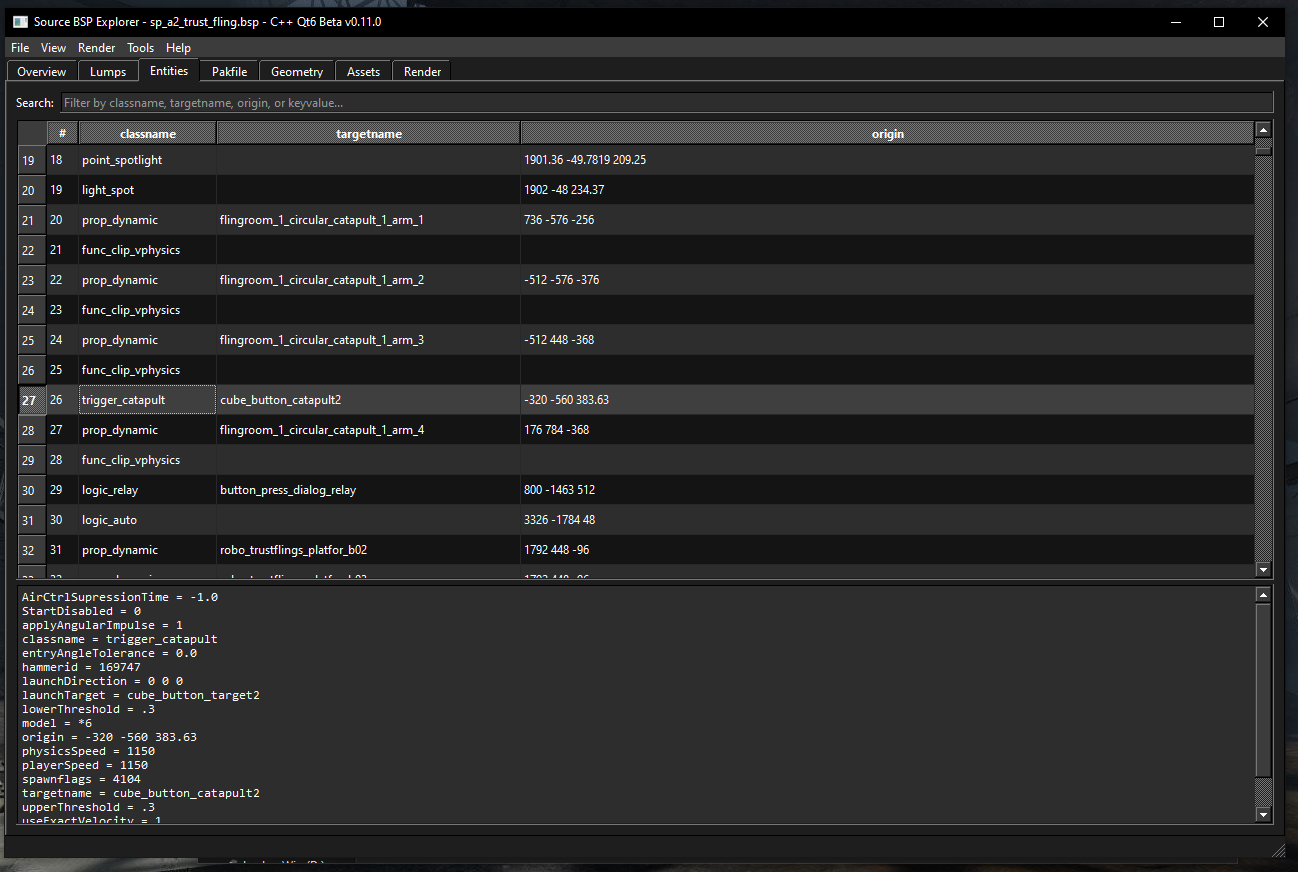The width and height of the screenshot is (1298, 872).
Task: Switch to the Lumps tab
Action: [x=108, y=72]
